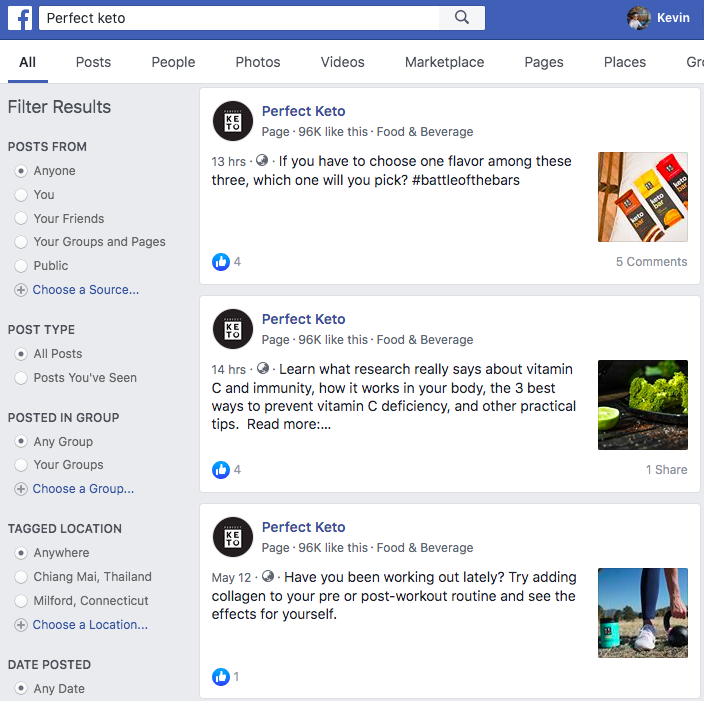The image size is (704, 701).
Task: Open broccoli and lime post thumbnail
Action: (x=642, y=405)
